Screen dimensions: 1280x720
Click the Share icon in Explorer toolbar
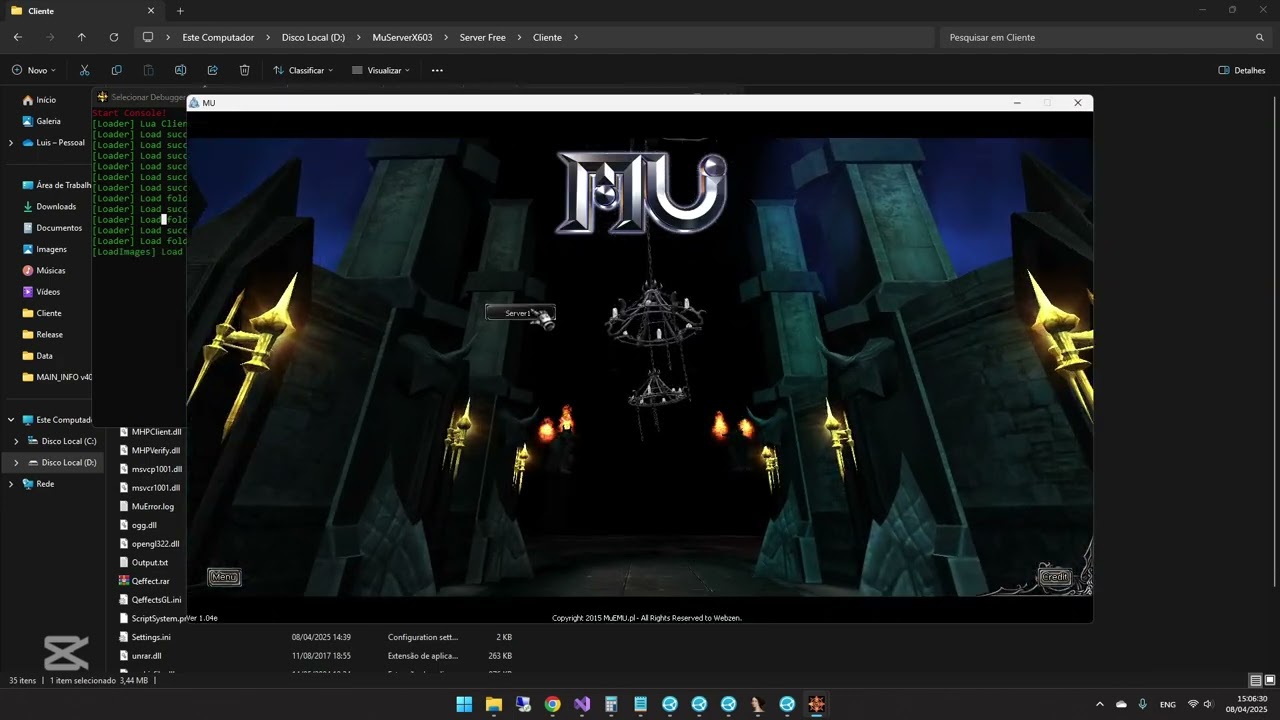coord(212,70)
